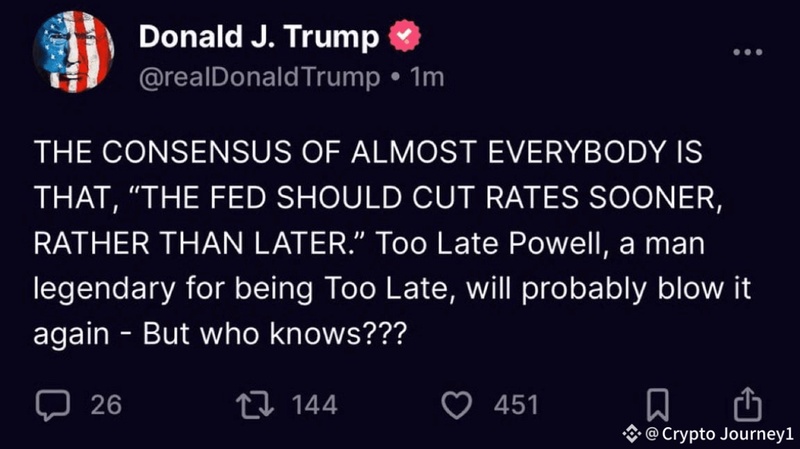Image resolution: width=800 pixels, height=449 pixels.
Task: Bookmark this post
Action: pyautogui.click(x=657, y=404)
